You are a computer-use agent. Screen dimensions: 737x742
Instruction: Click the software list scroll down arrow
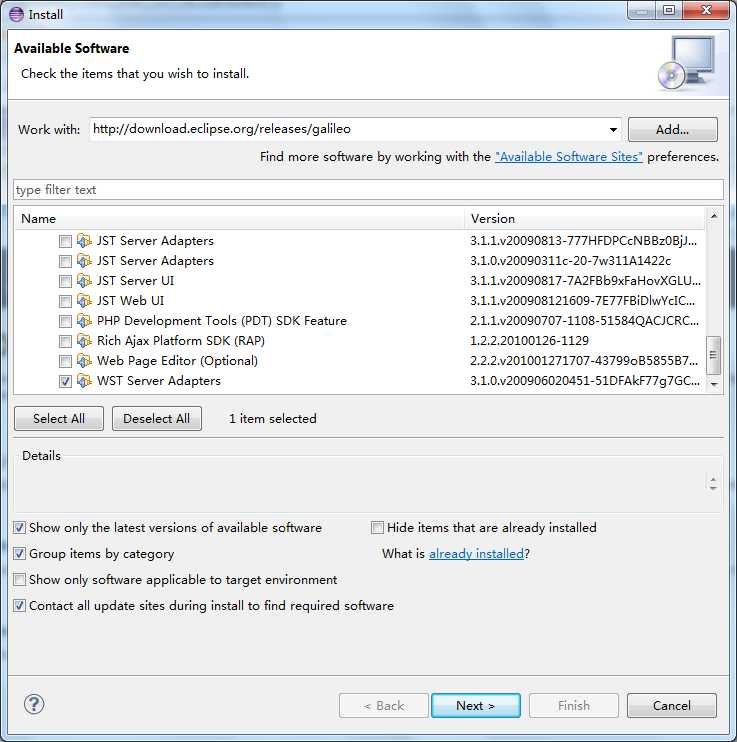pos(714,385)
